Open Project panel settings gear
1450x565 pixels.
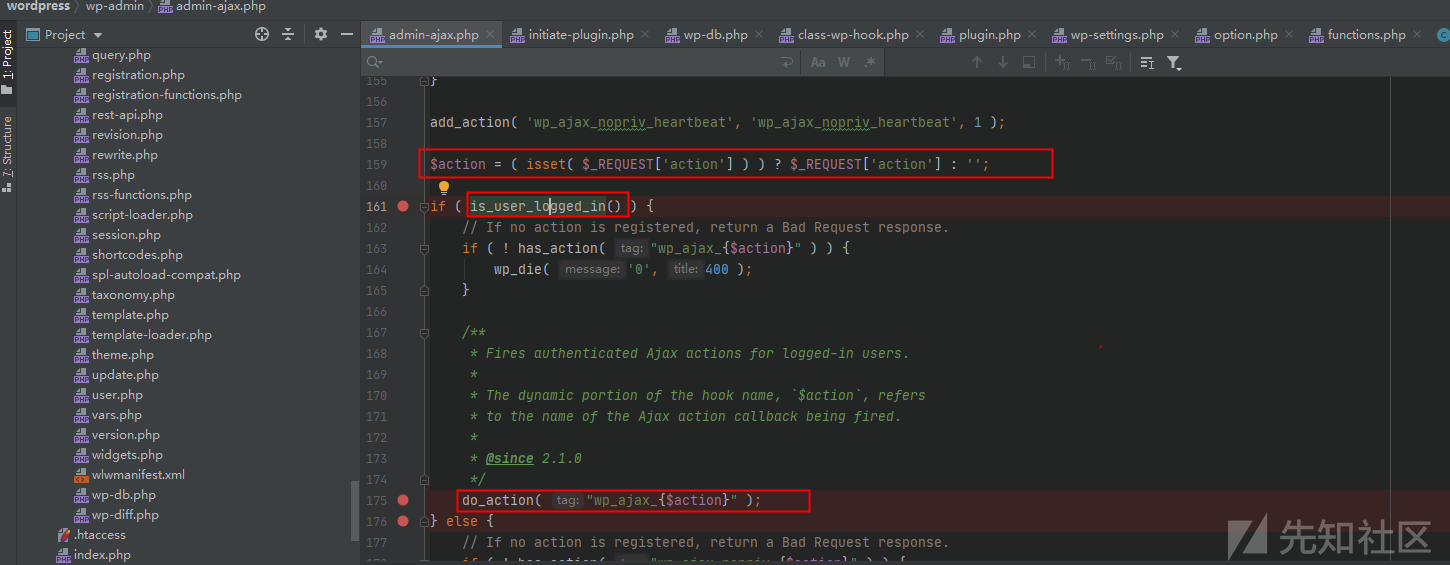click(321, 34)
